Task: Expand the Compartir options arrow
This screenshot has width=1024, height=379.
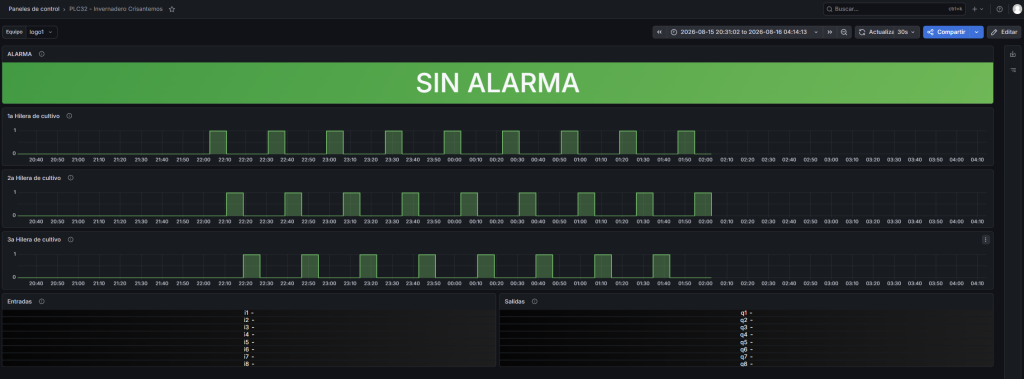Action: coord(976,32)
